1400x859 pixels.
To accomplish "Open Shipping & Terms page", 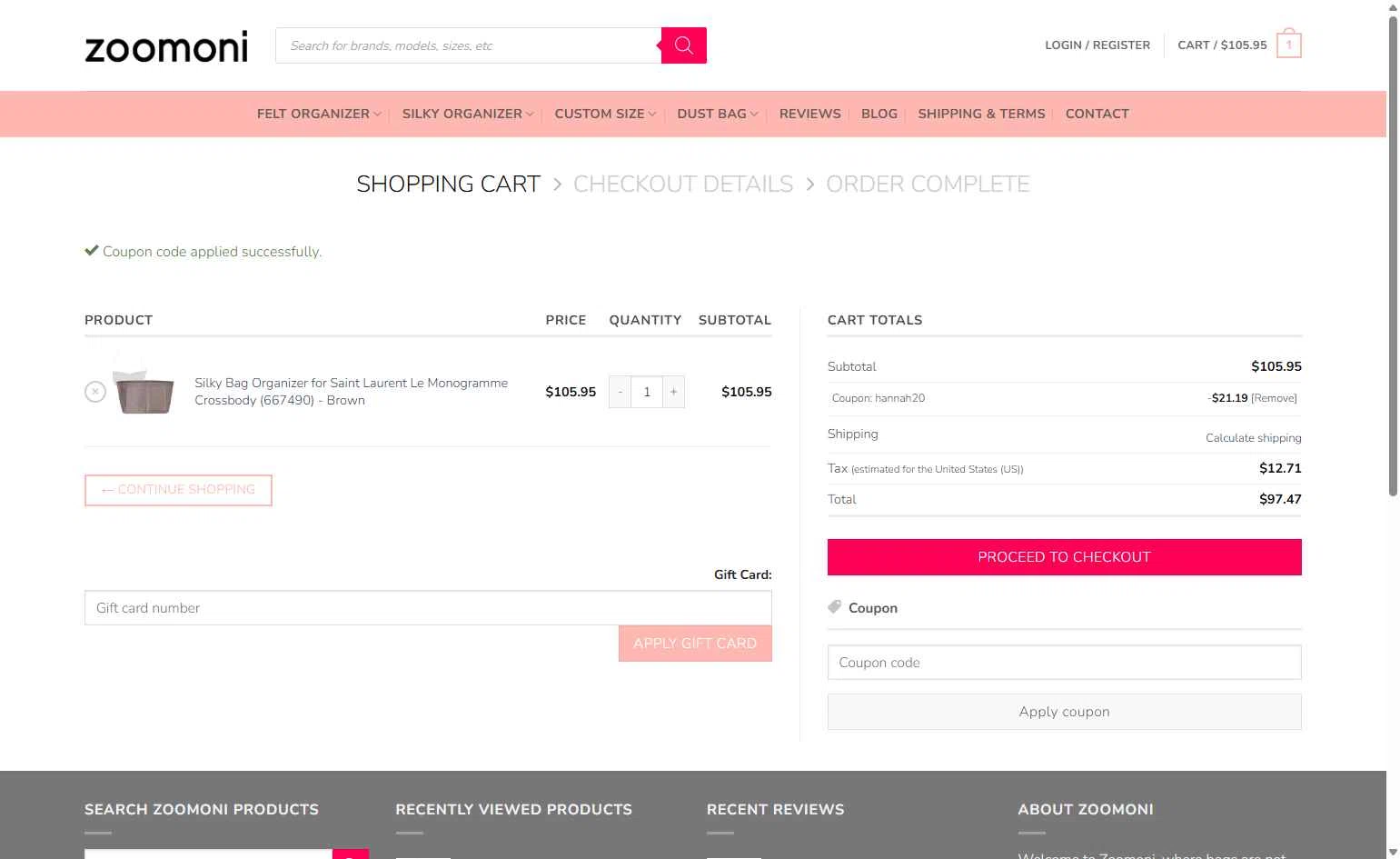I will 981,114.
